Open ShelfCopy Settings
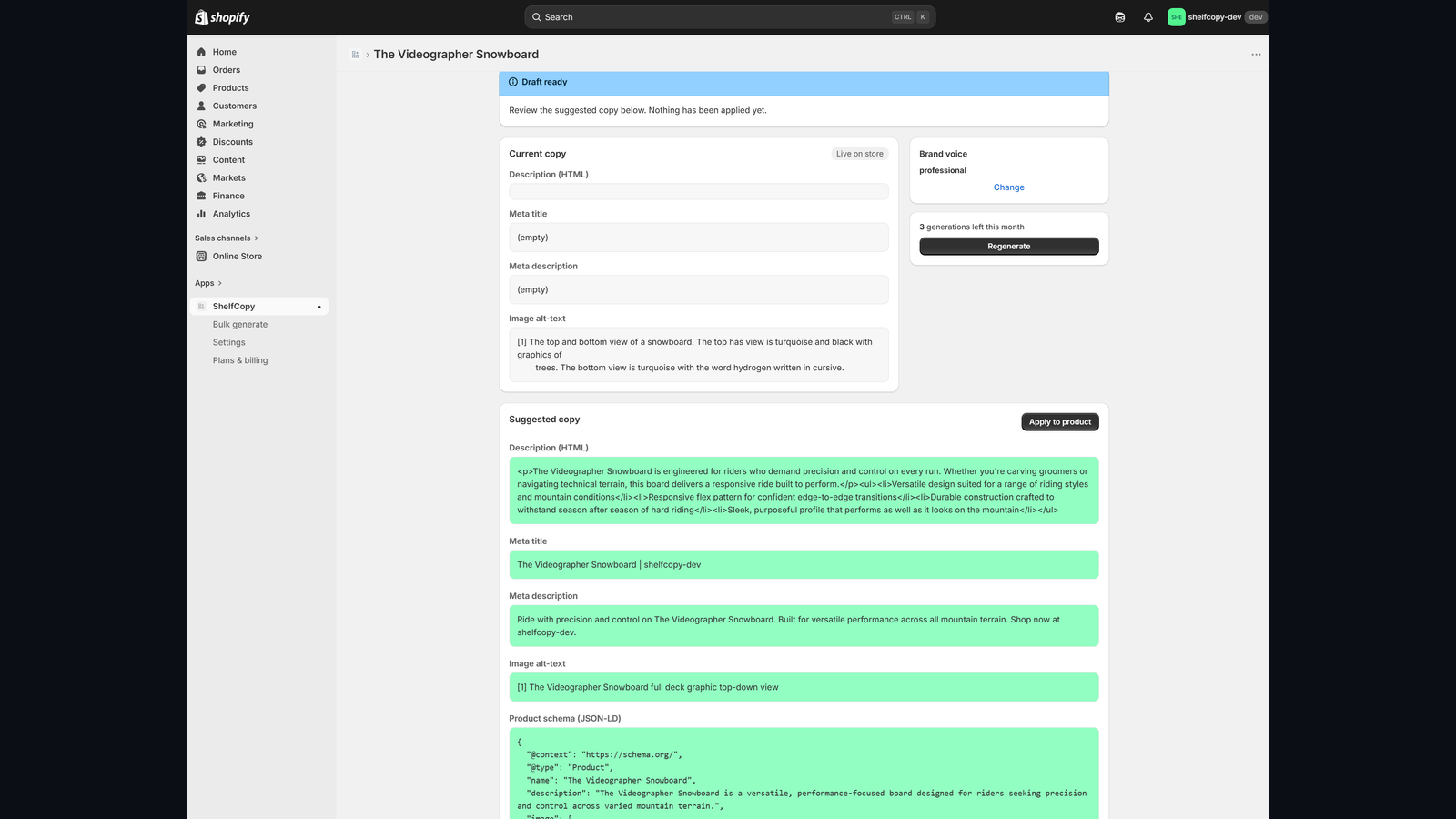This screenshot has width=1456, height=819. pos(229,343)
